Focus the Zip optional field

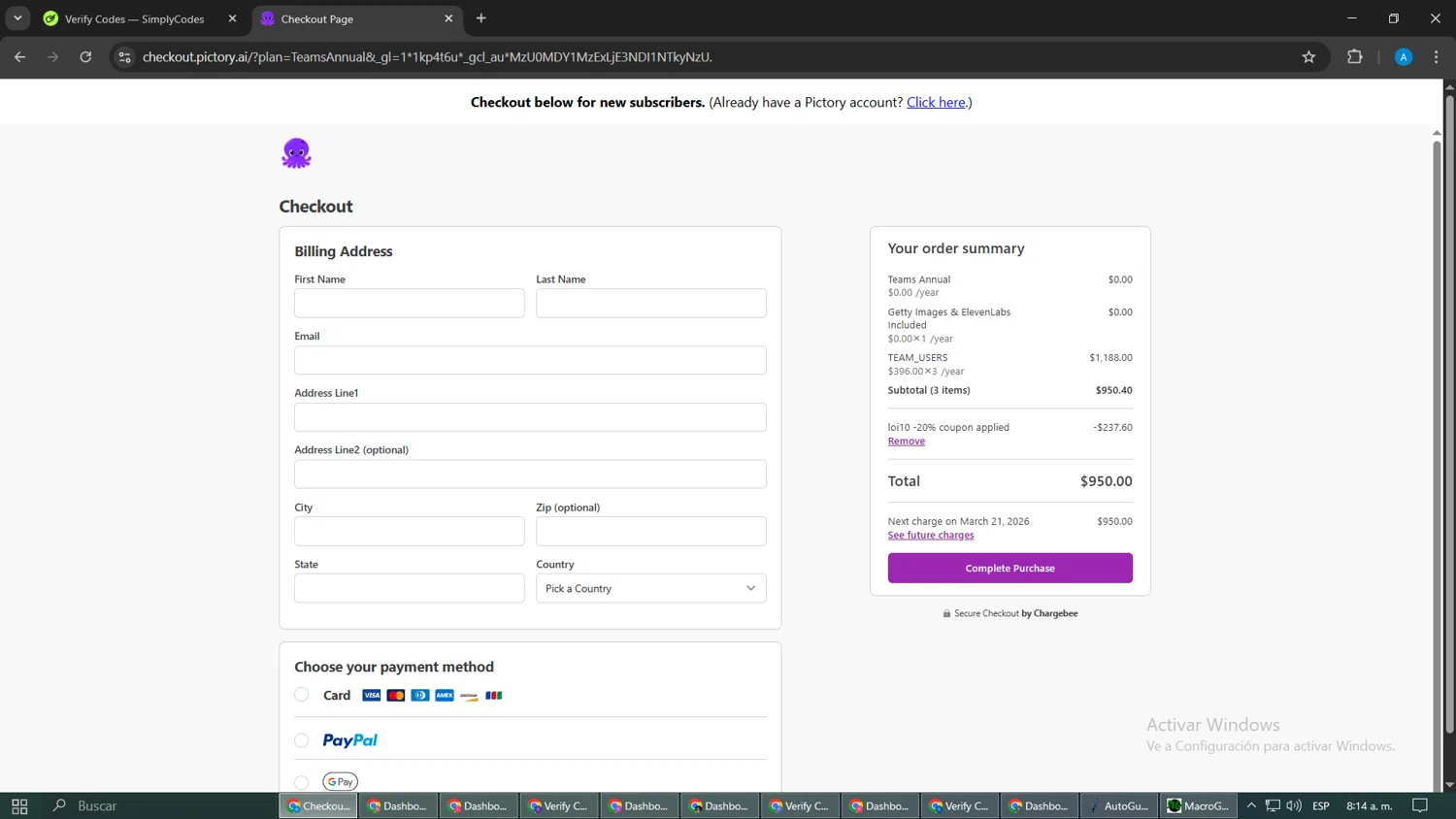[651, 531]
